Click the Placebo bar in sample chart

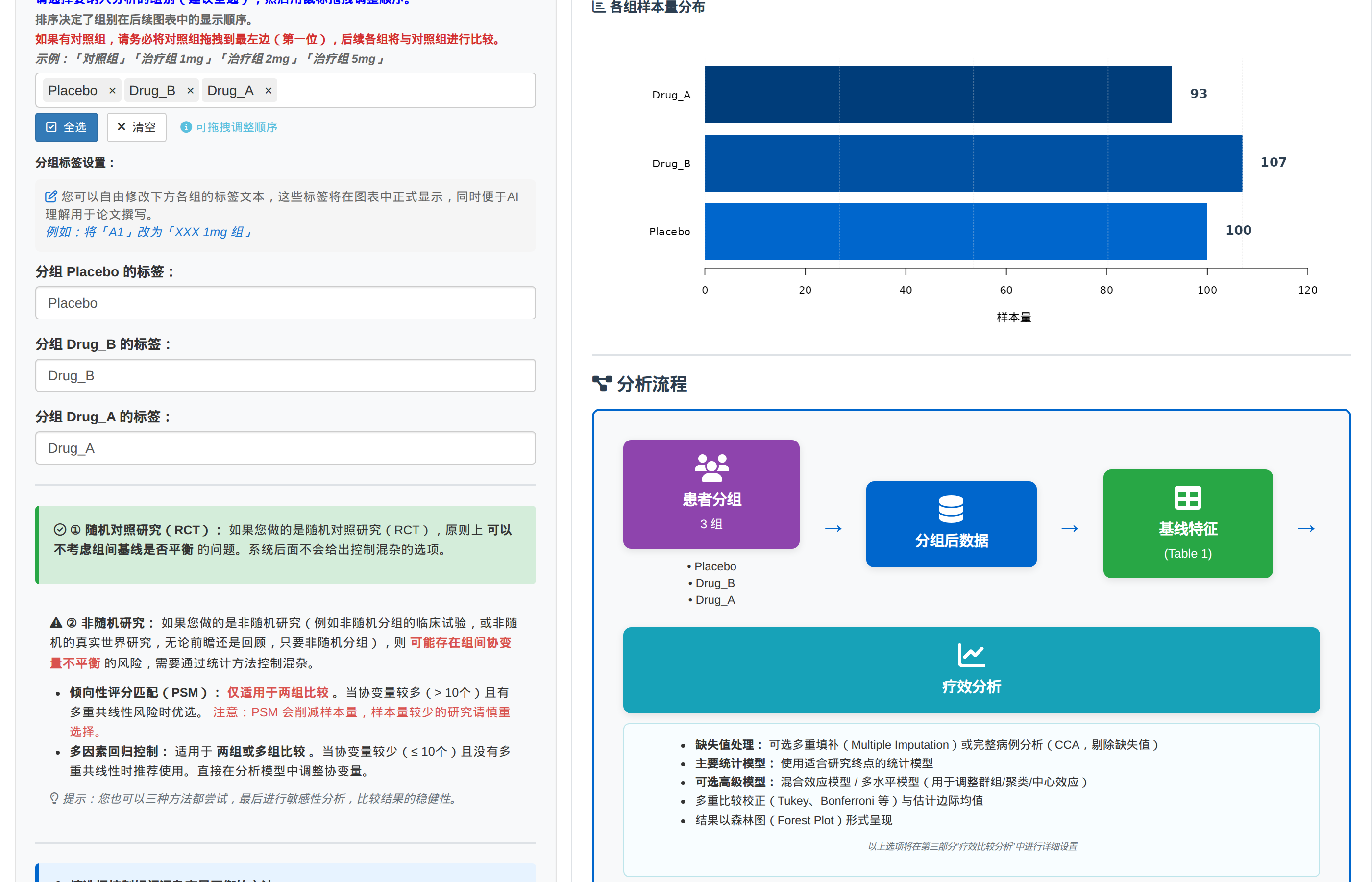click(x=955, y=231)
